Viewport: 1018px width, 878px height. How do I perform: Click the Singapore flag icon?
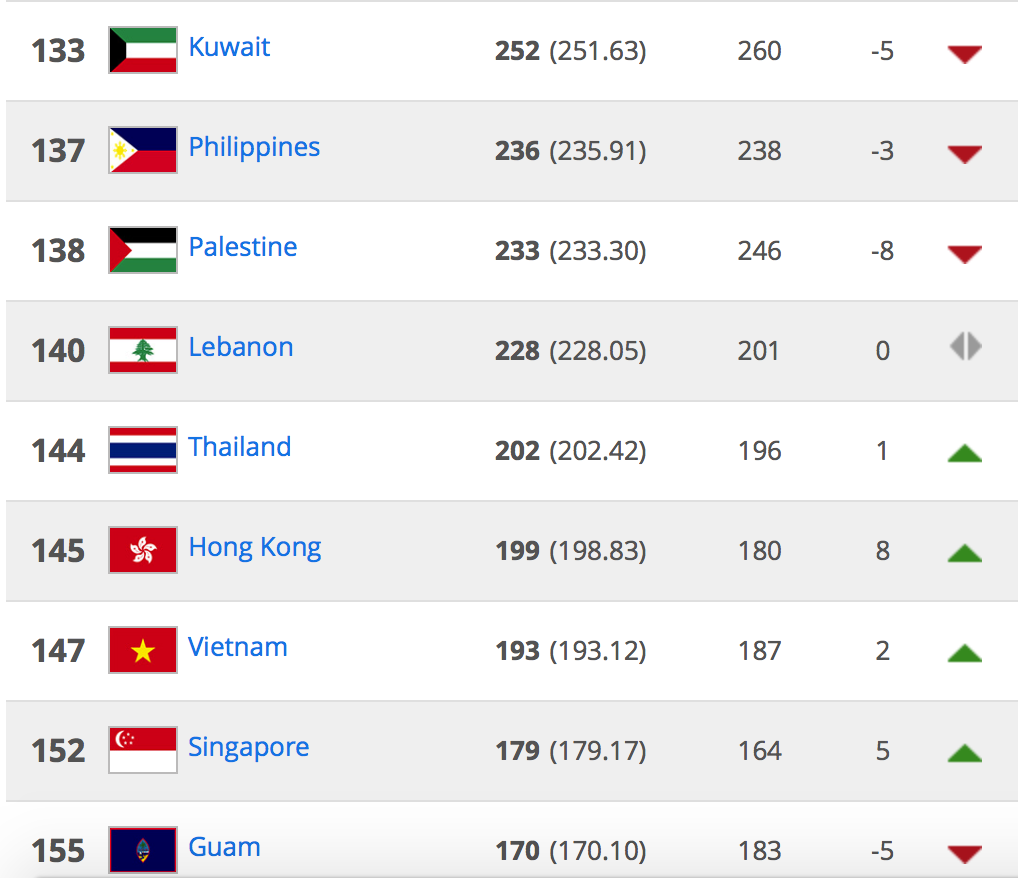142,750
